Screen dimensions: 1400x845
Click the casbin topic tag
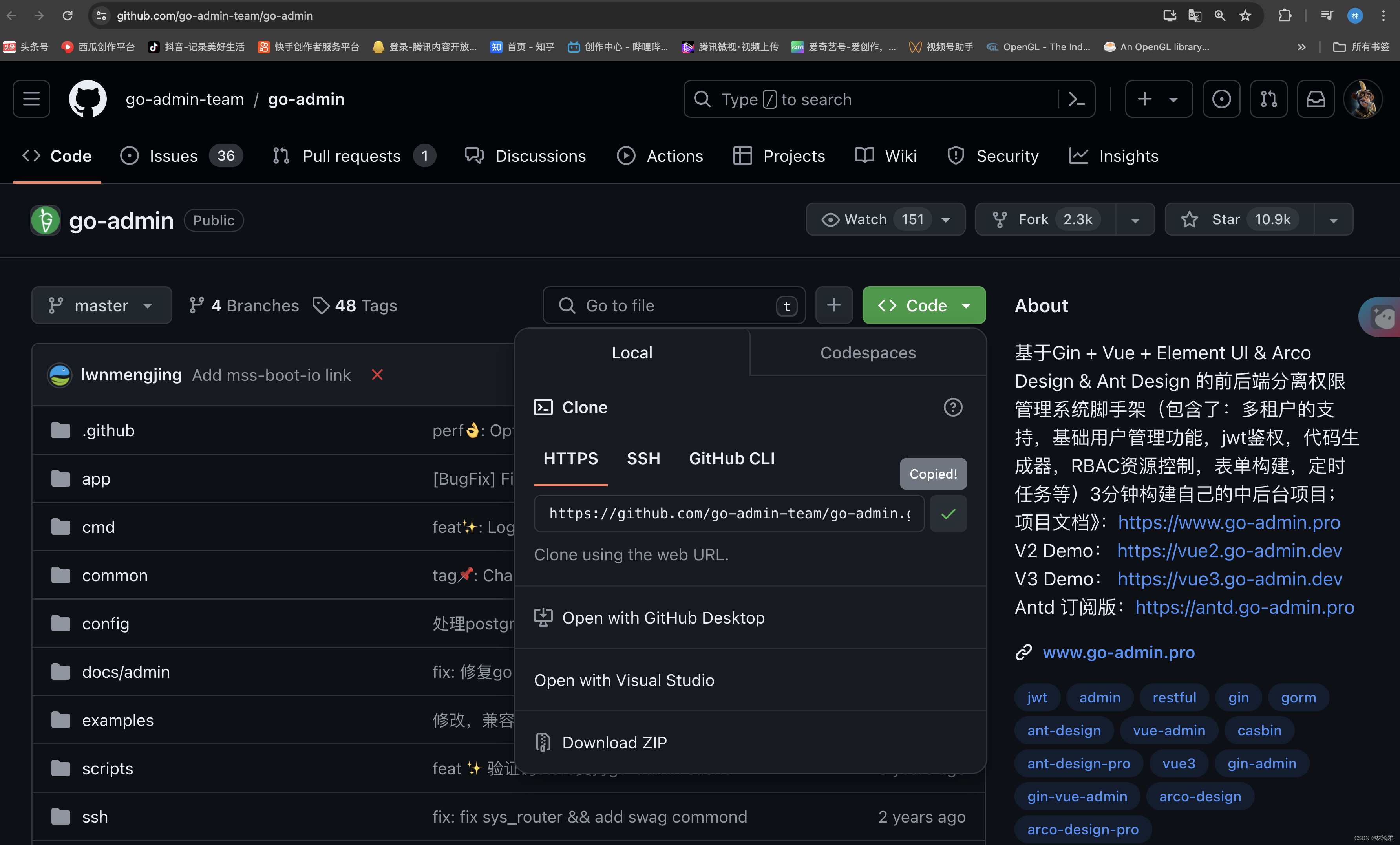tap(1259, 730)
